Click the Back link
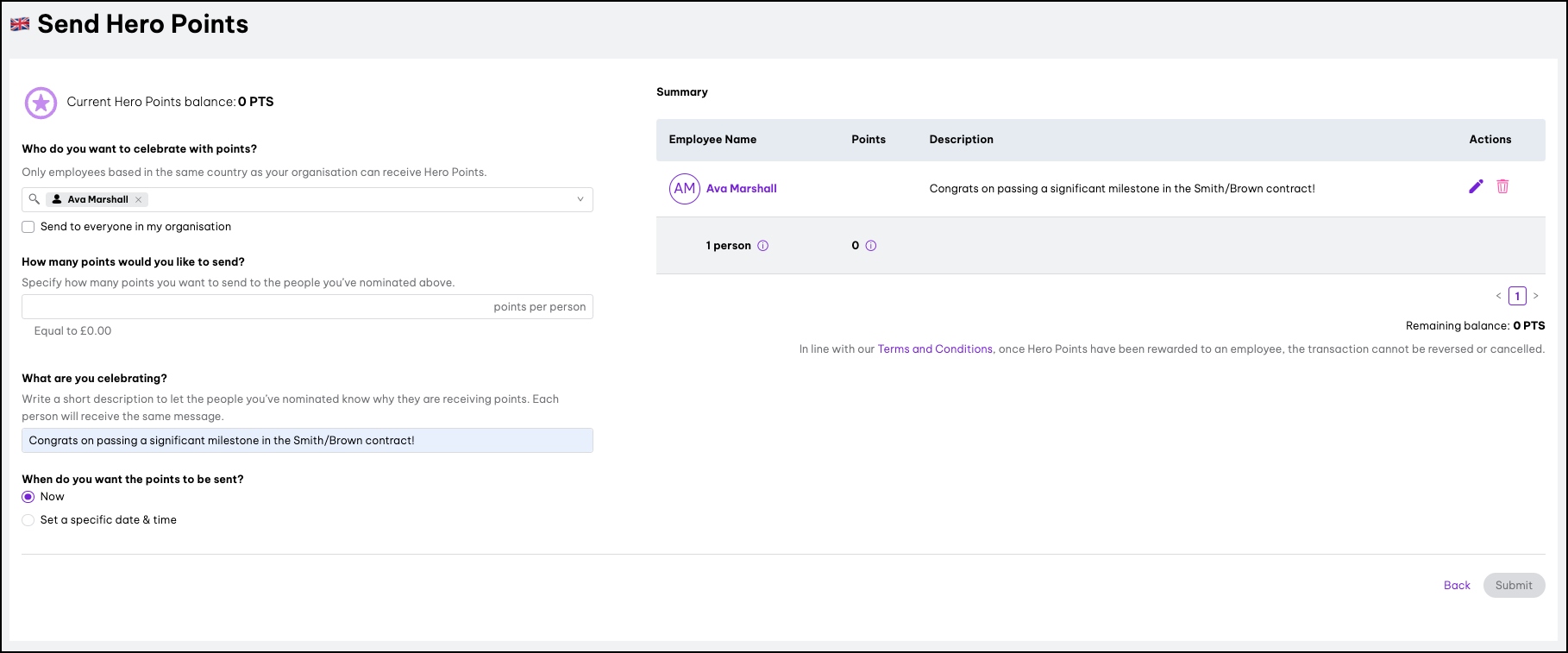This screenshot has height=653, width=1568. pos(1457,585)
